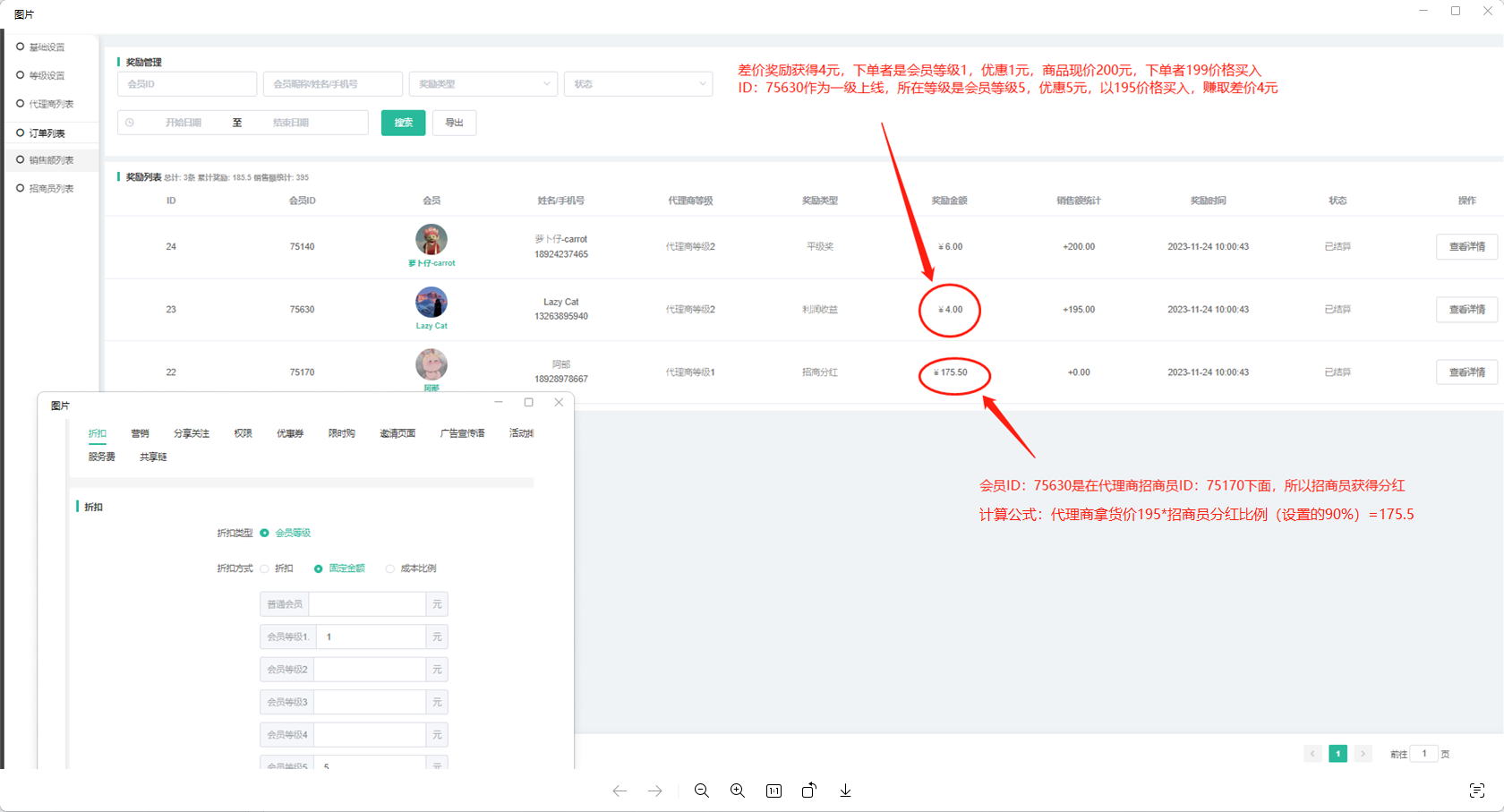This screenshot has width=1504, height=812.
Task: Open the text recognition scan icon
Action: point(1476,791)
